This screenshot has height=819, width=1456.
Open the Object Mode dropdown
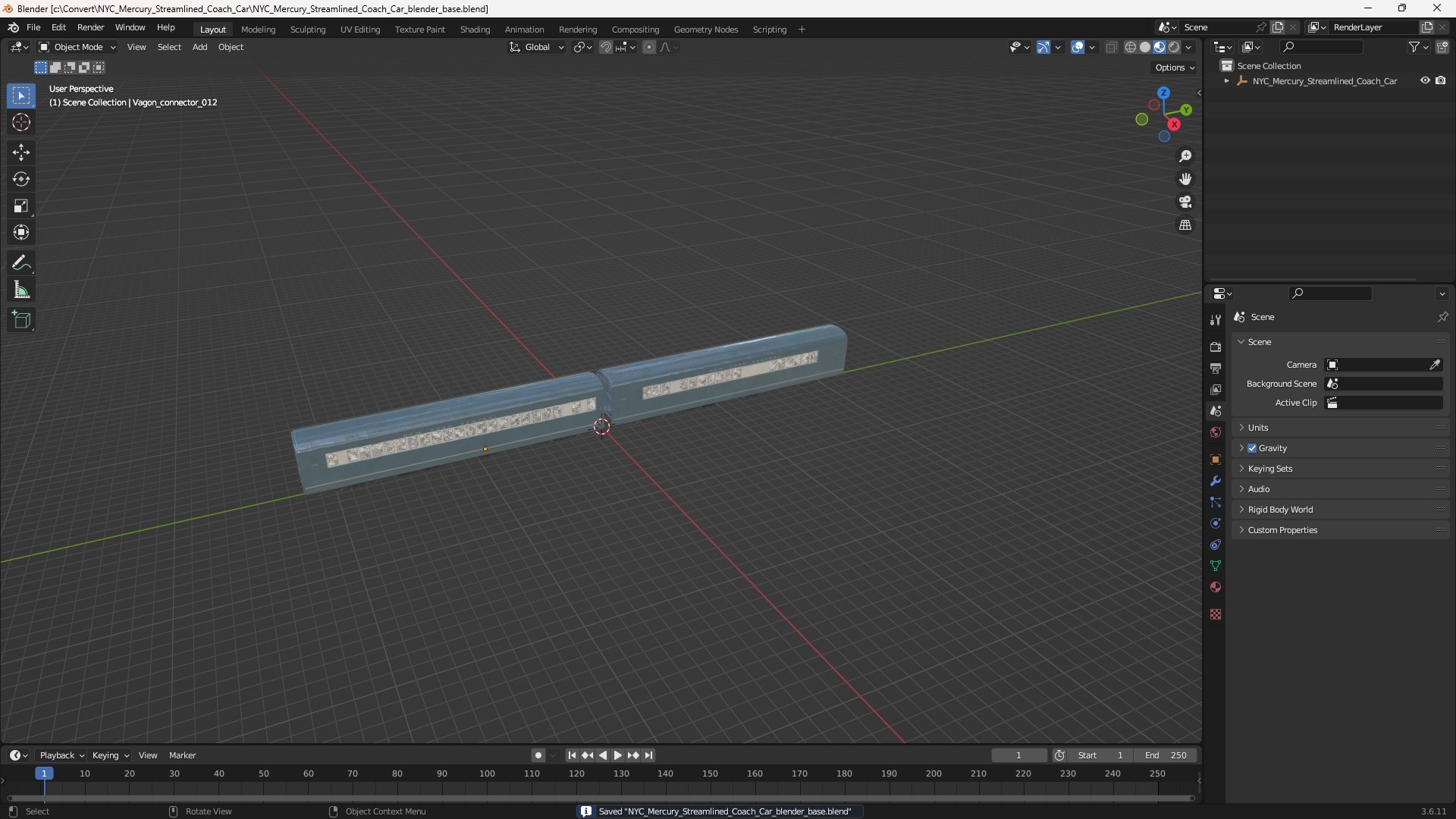[77, 47]
